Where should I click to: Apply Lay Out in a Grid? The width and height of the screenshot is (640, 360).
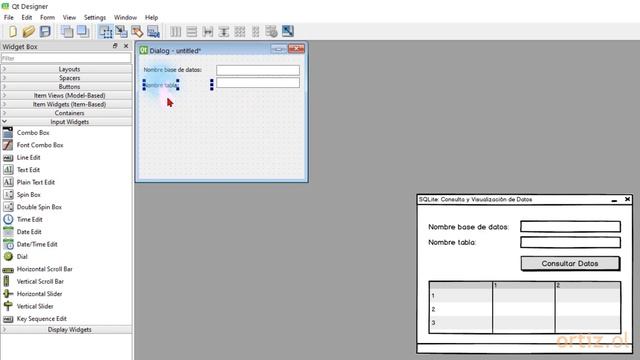240,31
